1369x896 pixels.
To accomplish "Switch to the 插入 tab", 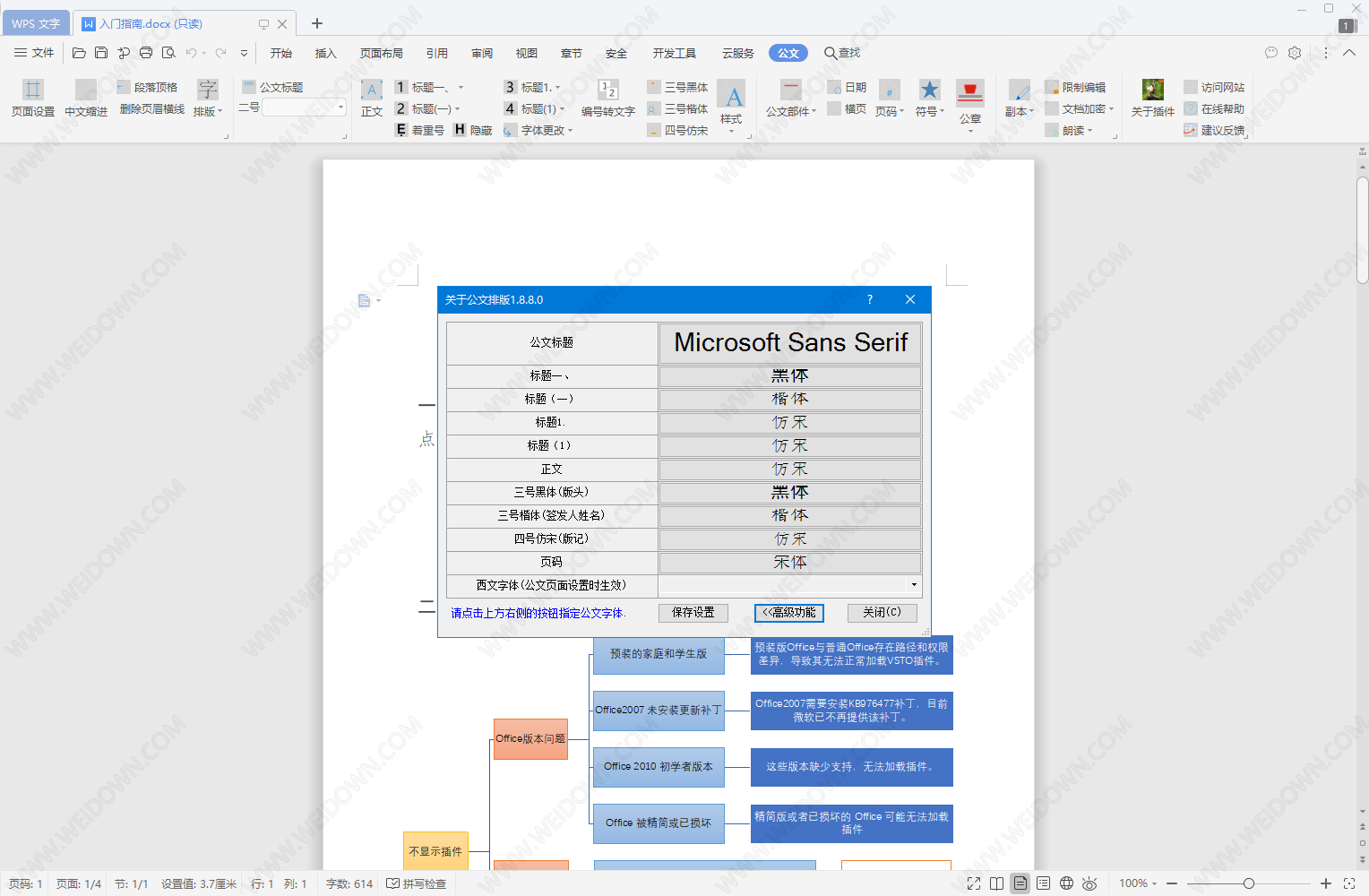I will (x=326, y=53).
